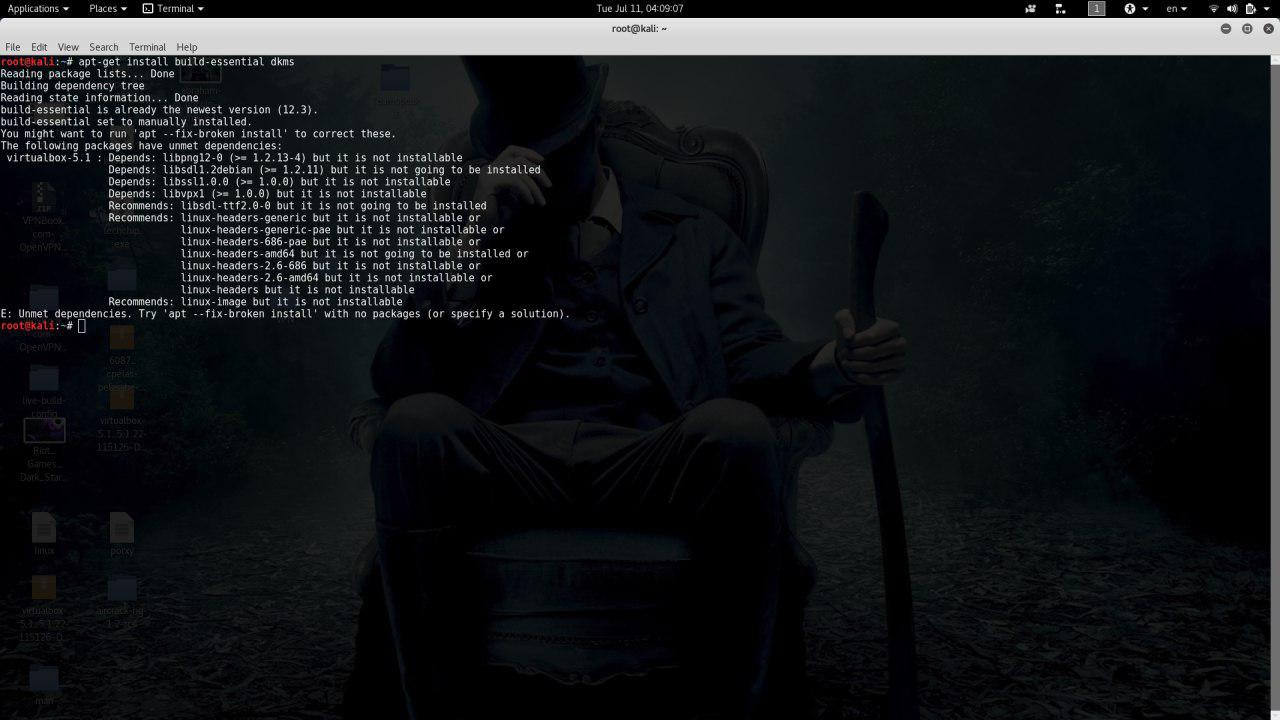The height and width of the screenshot is (720, 1280).
Task: Open the File menu
Action: [x=13, y=47]
